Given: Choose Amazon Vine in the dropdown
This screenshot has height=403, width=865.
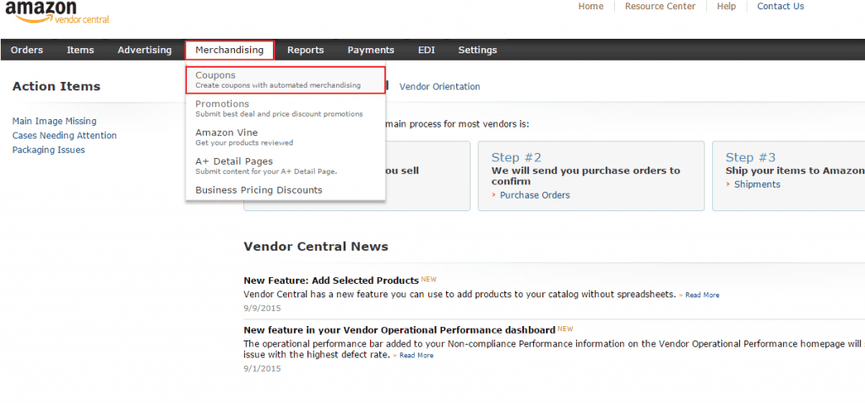Looking at the screenshot, I should pos(244,137).
